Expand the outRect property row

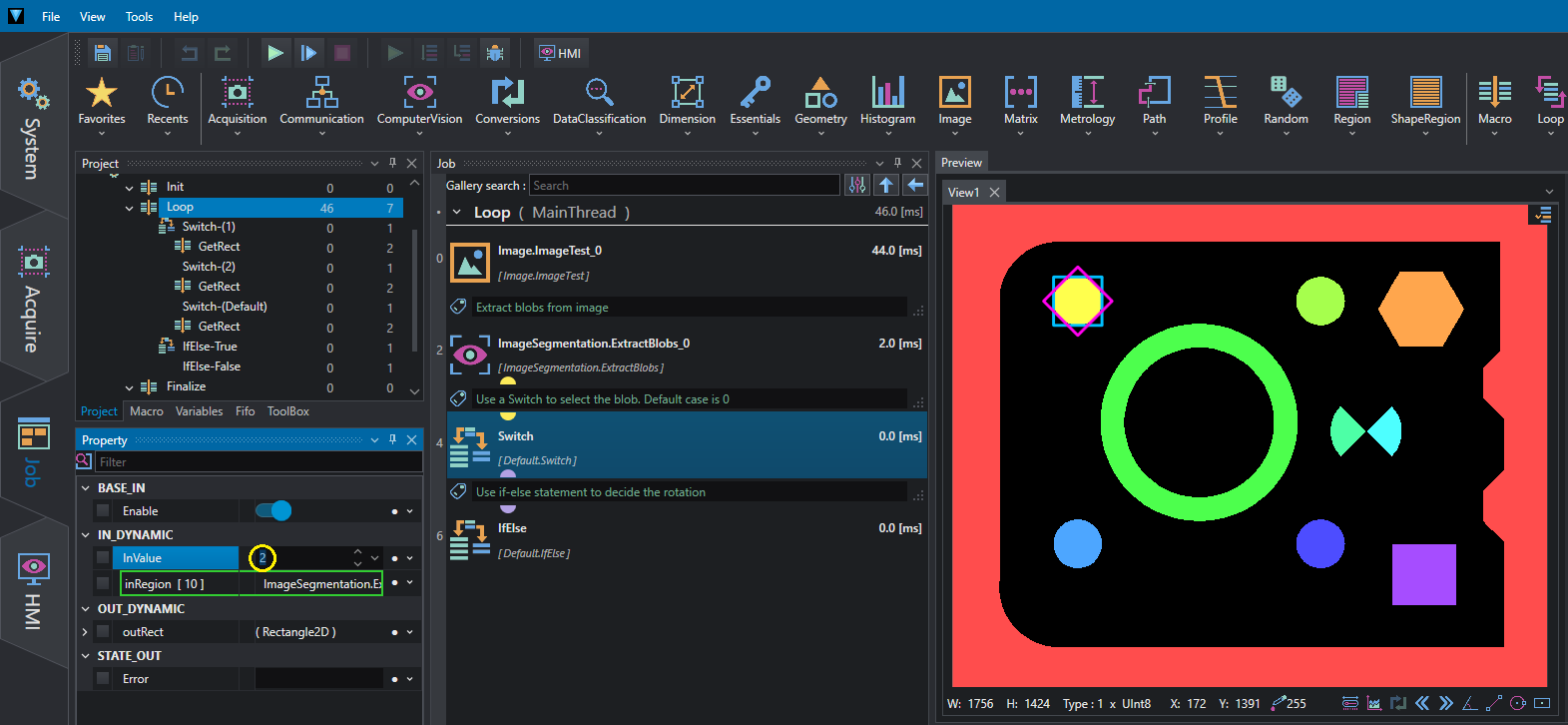tap(85, 632)
